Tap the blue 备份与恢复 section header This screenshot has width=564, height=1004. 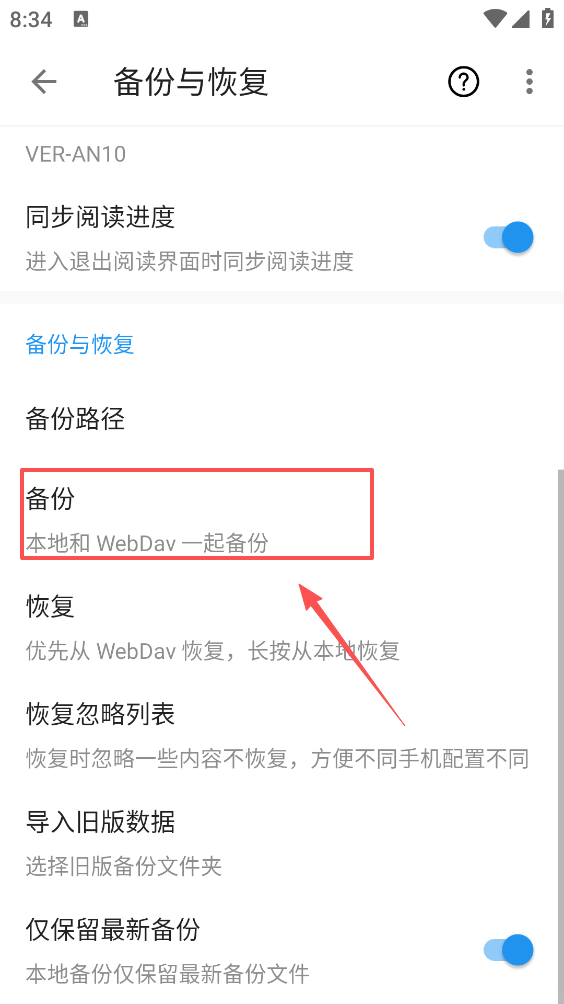[x=80, y=344]
